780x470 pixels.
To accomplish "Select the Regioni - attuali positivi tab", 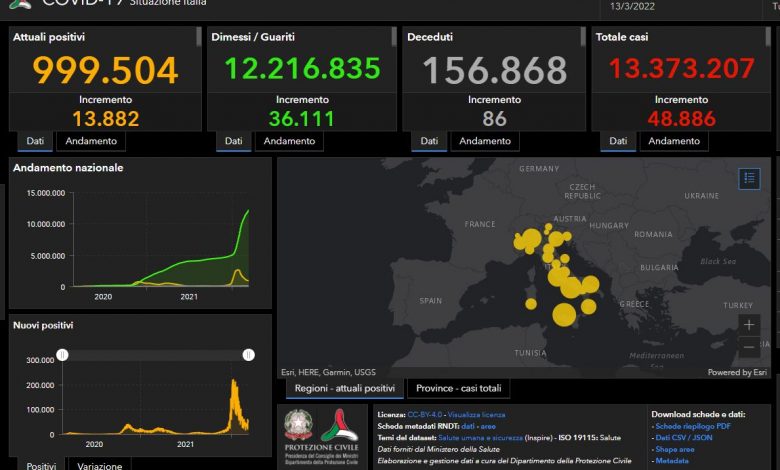I will tap(344, 388).
